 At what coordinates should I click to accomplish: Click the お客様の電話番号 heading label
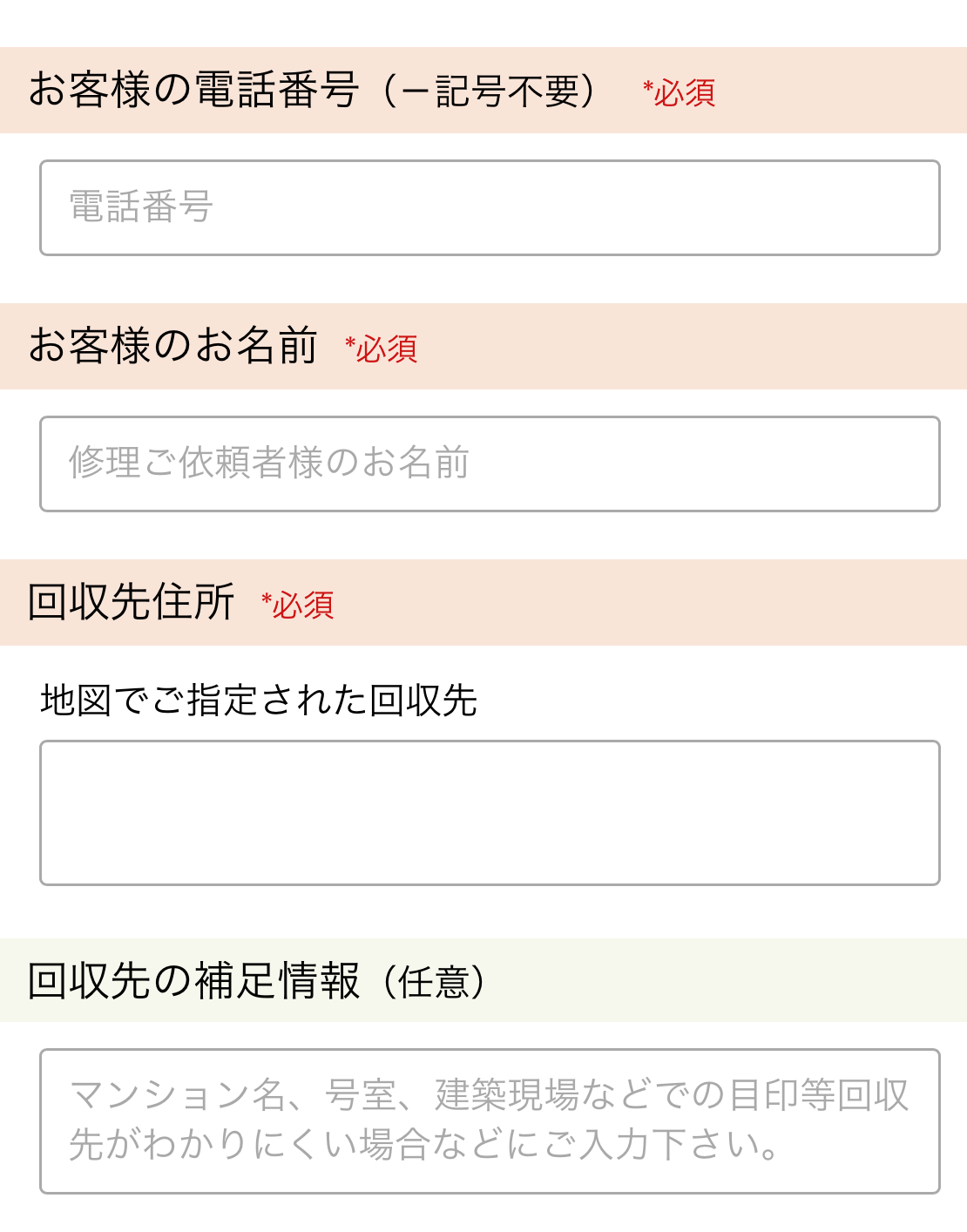(193, 90)
